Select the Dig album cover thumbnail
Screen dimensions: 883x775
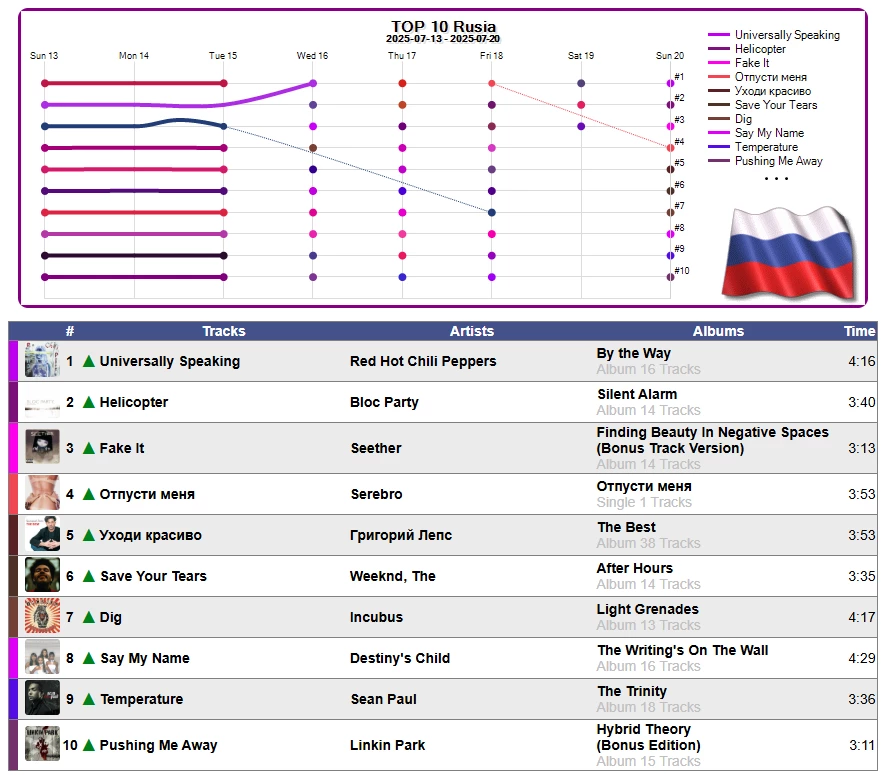(x=42, y=617)
